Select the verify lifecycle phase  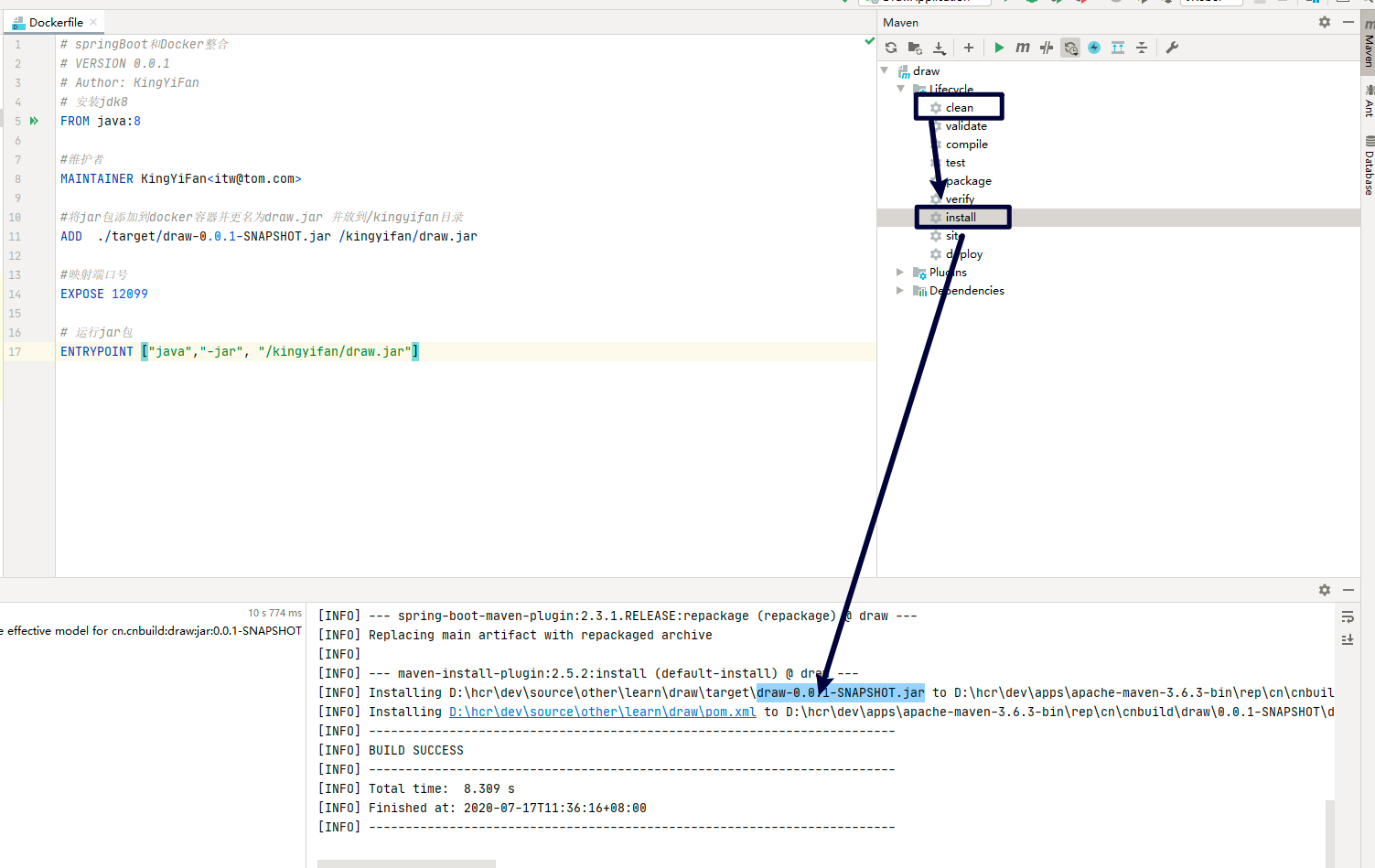pyautogui.click(x=960, y=198)
